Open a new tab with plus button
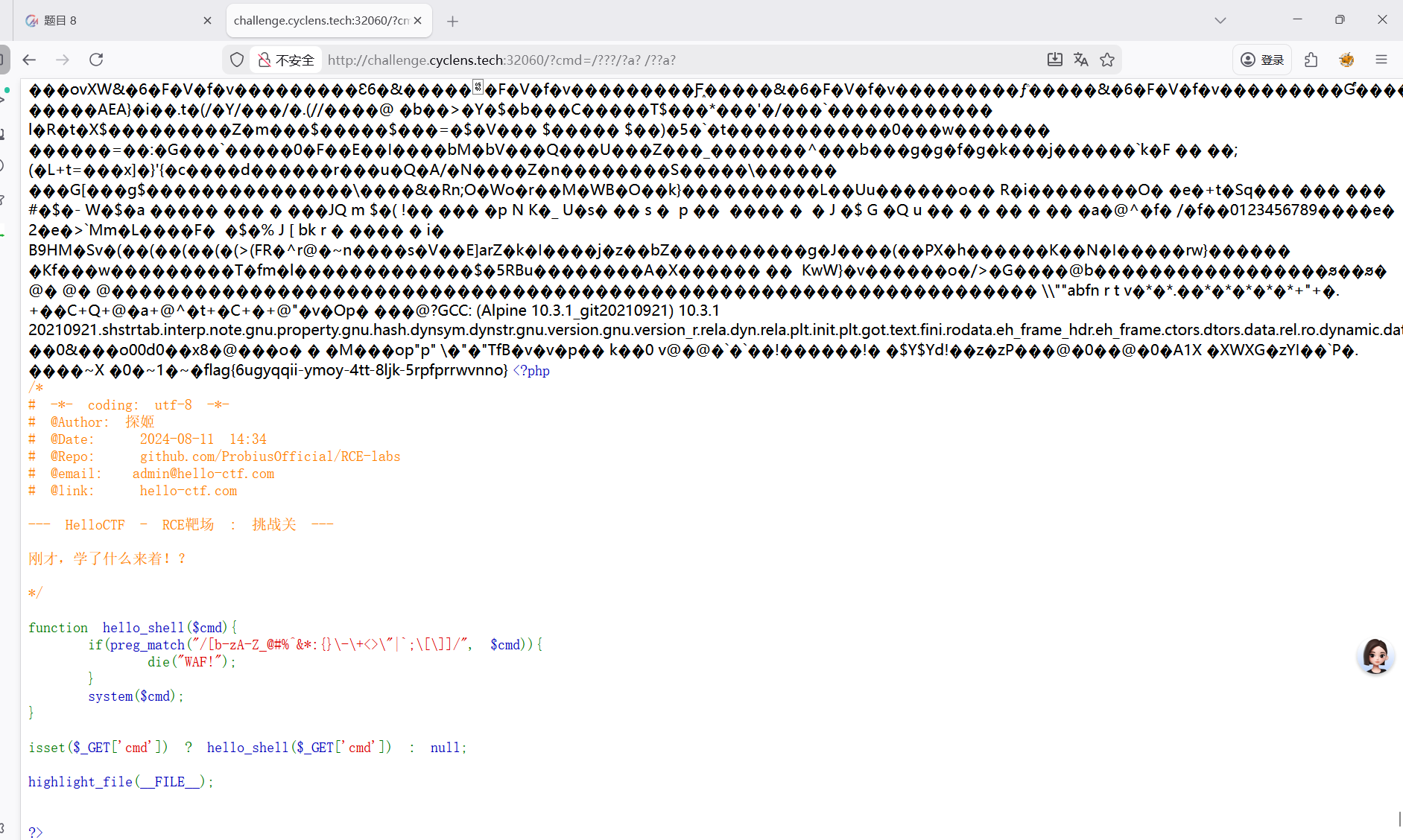Image resolution: width=1403 pixels, height=840 pixels. point(452,21)
